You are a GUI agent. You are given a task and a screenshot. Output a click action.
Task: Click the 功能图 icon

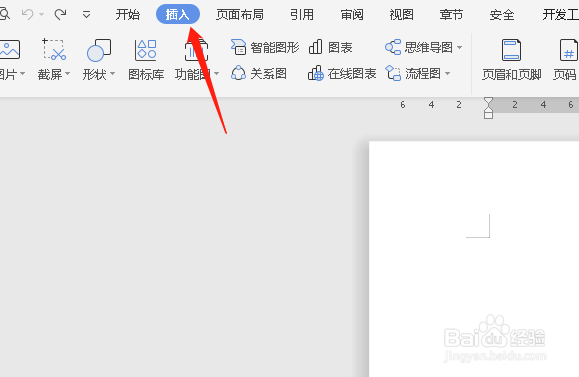196,50
